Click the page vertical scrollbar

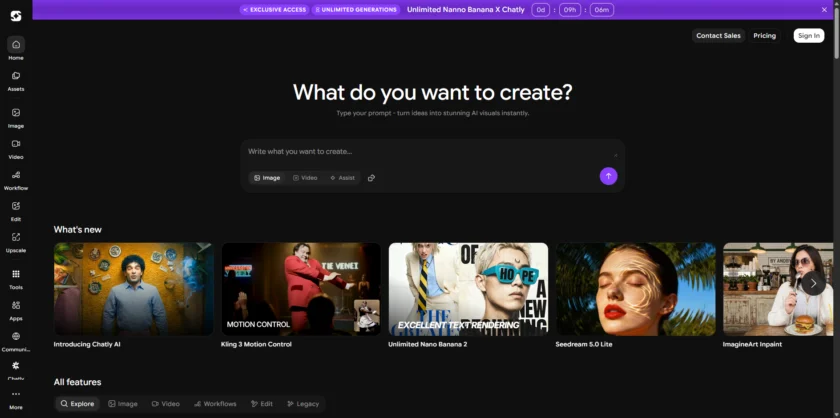837,32
